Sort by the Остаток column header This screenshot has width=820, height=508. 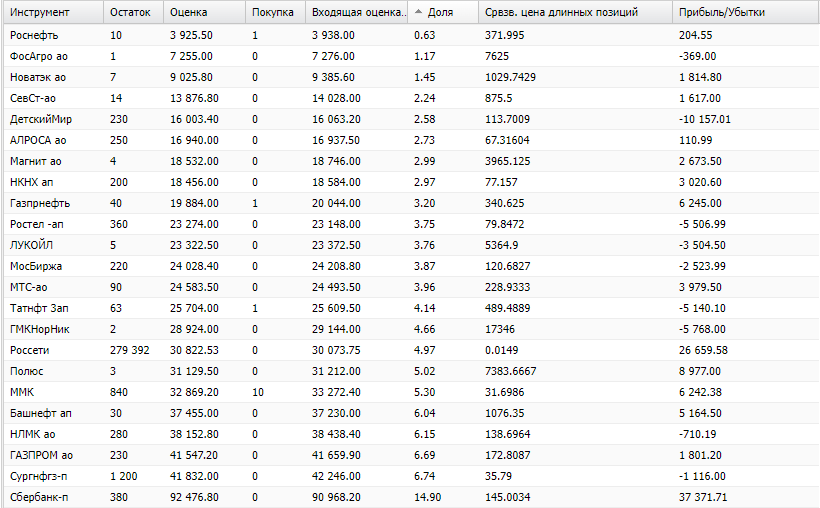(x=134, y=12)
